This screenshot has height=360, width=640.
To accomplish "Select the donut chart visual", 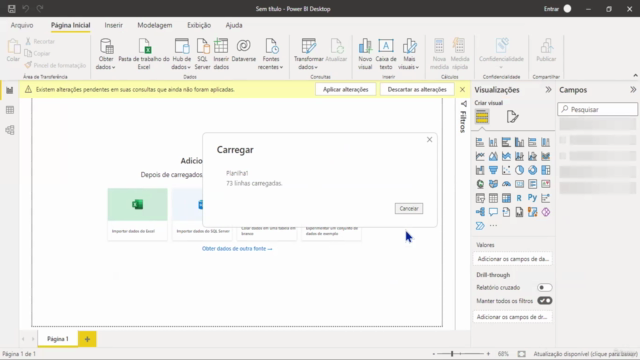I will (x=532, y=170).
